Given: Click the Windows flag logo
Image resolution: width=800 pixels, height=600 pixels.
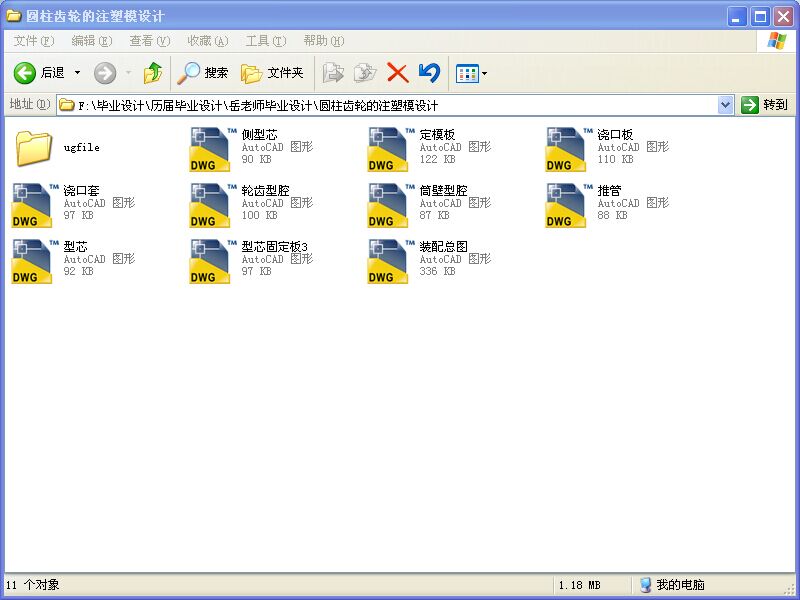Looking at the screenshot, I should pyautogui.click(x=777, y=41).
